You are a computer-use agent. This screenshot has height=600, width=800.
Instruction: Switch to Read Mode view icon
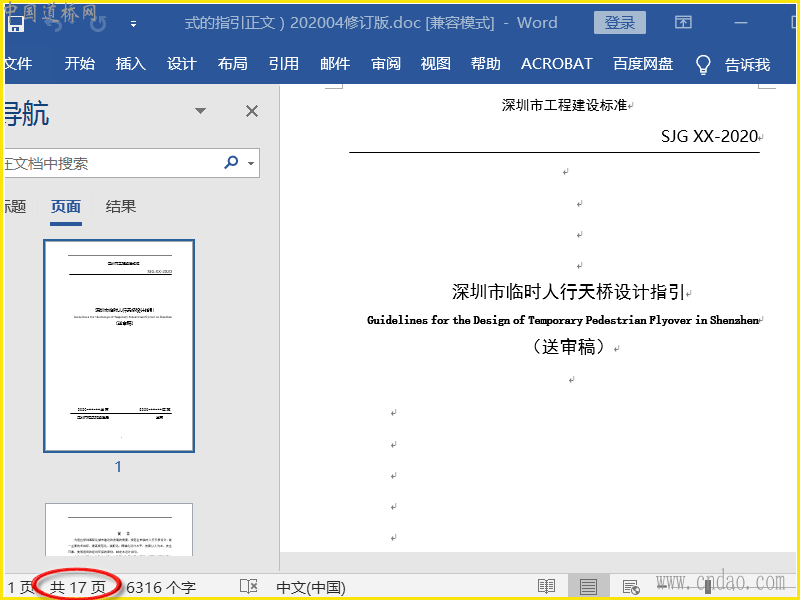(x=546, y=587)
